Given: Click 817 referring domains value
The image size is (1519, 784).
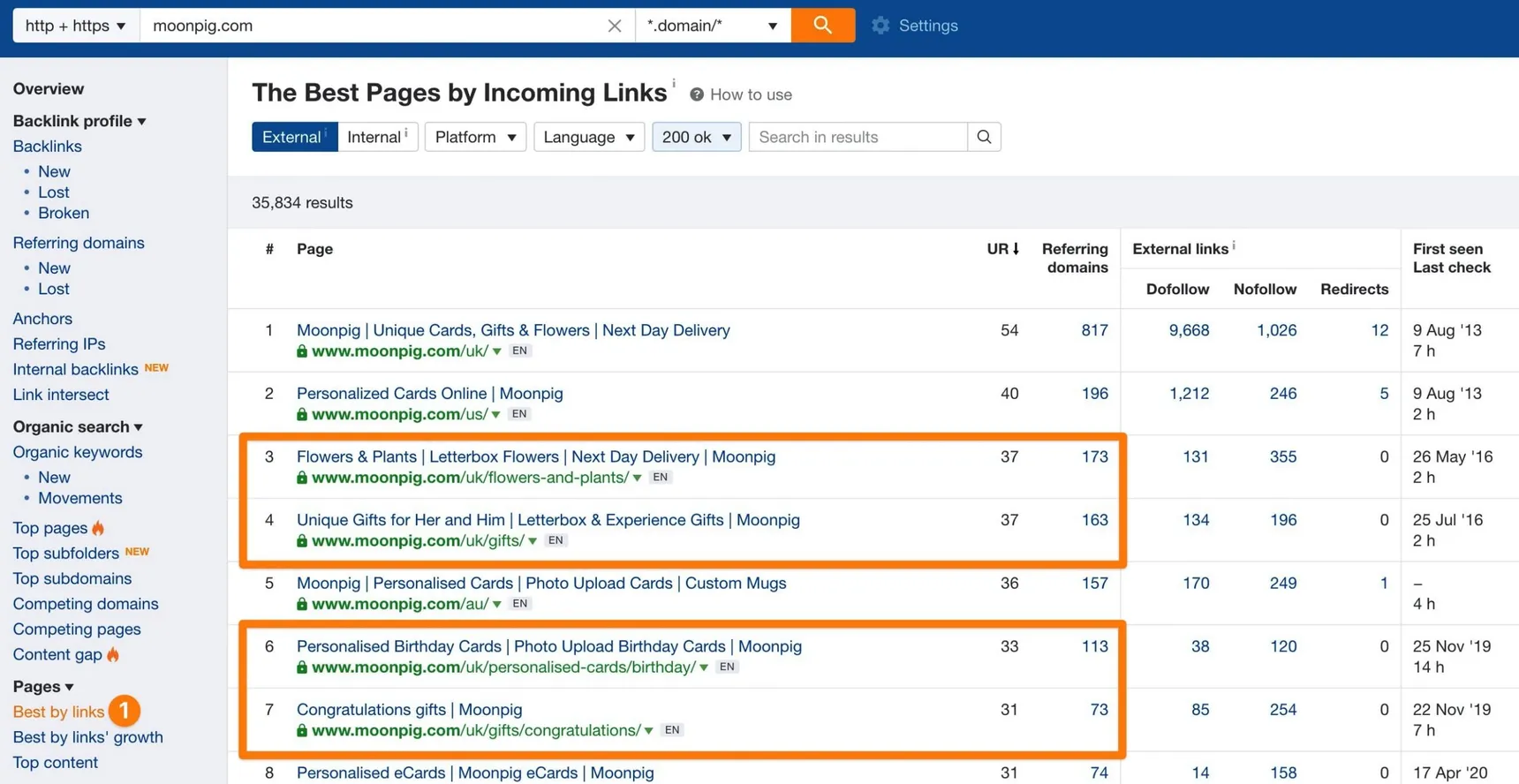Looking at the screenshot, I should (x=1094, y=330).
